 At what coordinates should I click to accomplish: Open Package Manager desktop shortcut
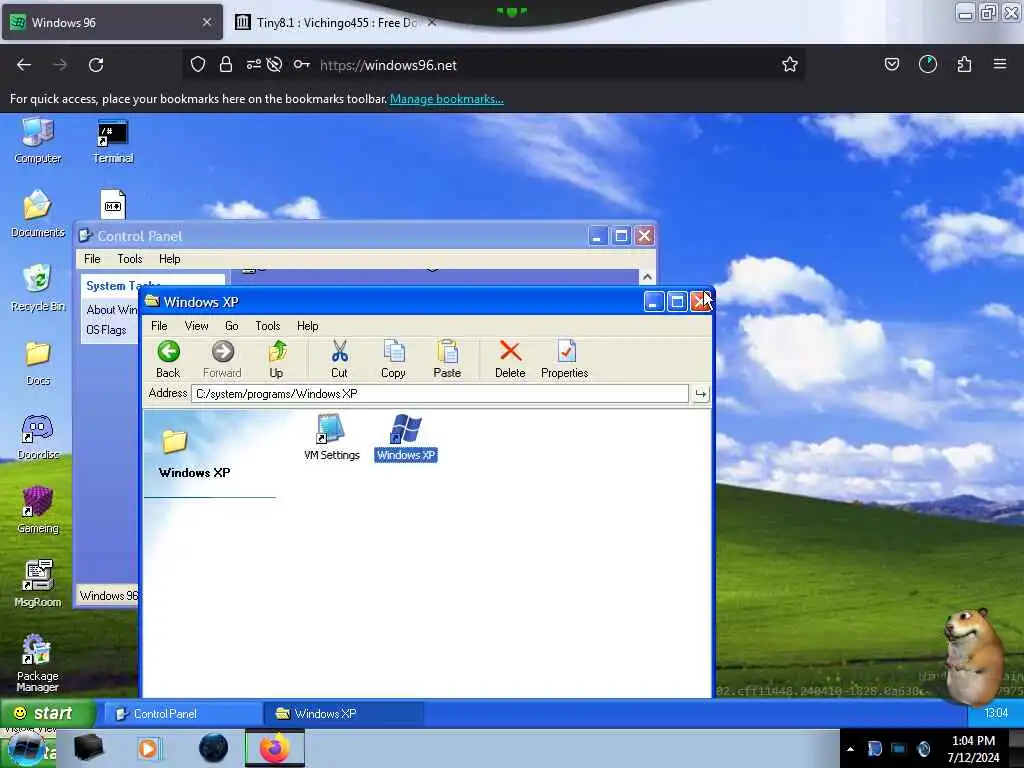click(x=38, y=663)
